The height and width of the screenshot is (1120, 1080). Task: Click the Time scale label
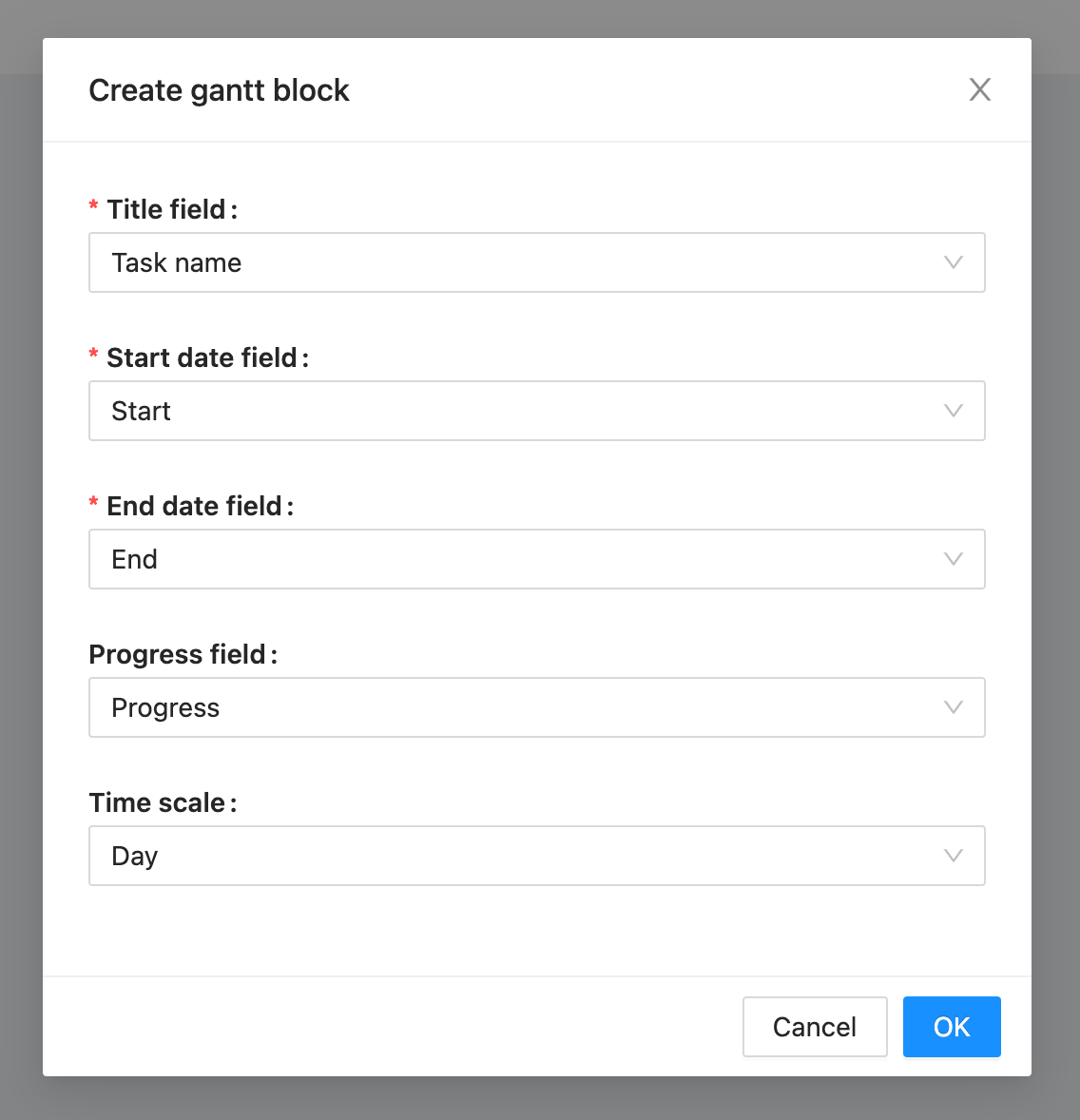pos(158,802)
